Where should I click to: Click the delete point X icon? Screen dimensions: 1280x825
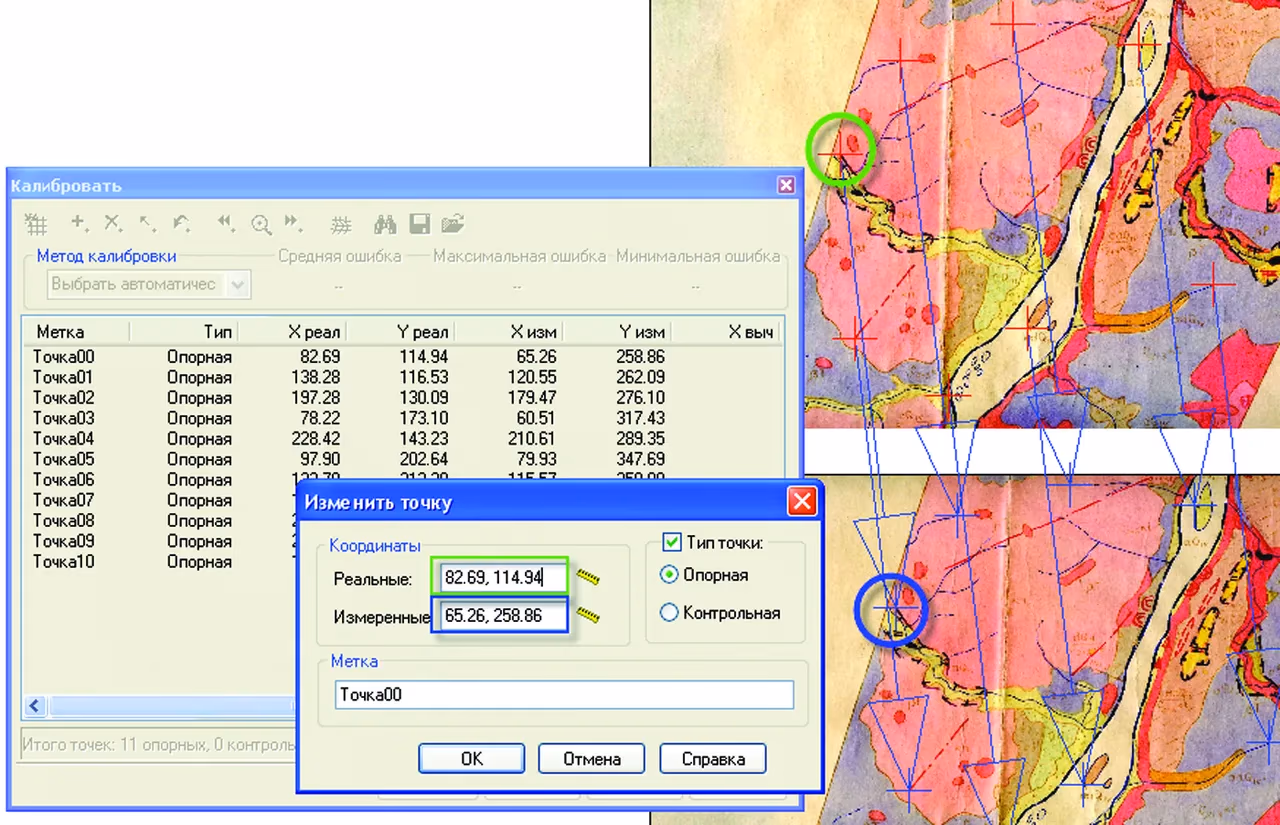click(114, 223)
